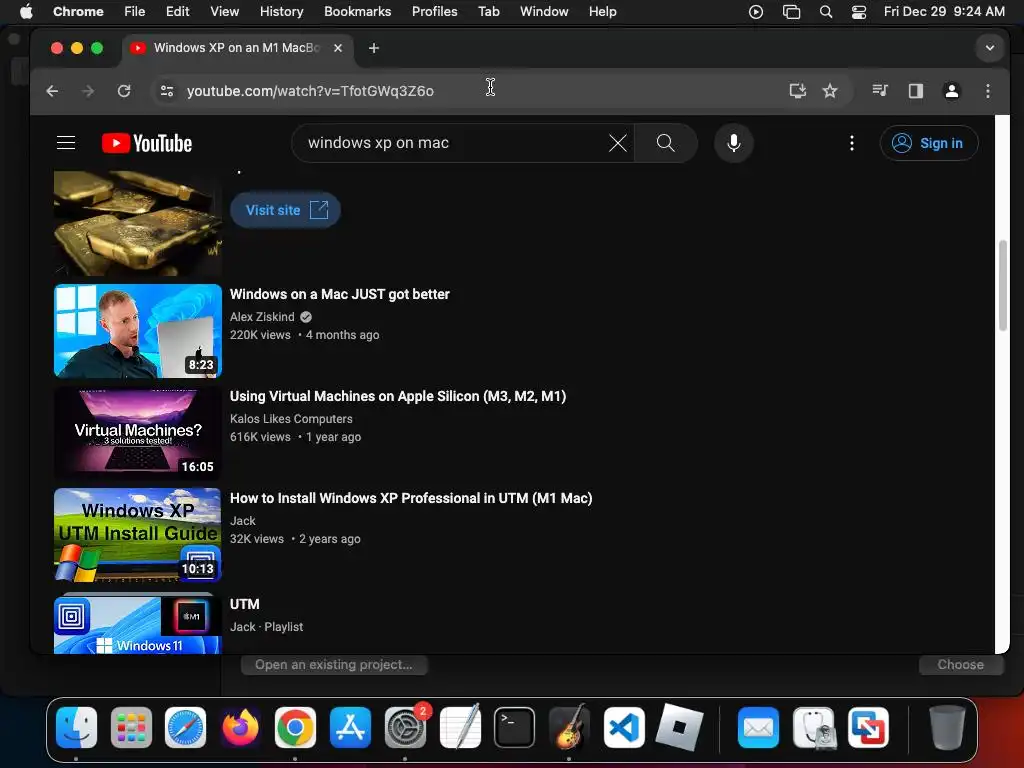The height and width of the screenshot is (768, 1024).
Task: Open Terminal from the Dock
Action: (514, 727)
